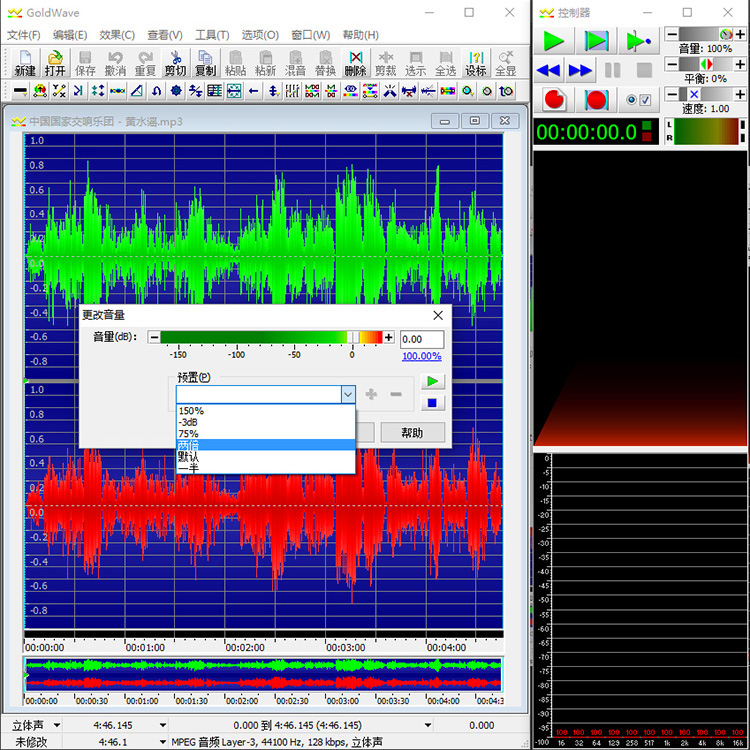750x750 pixels.
Task: Decrease 平衡 balance with its minus button
Action: point(672,64)
